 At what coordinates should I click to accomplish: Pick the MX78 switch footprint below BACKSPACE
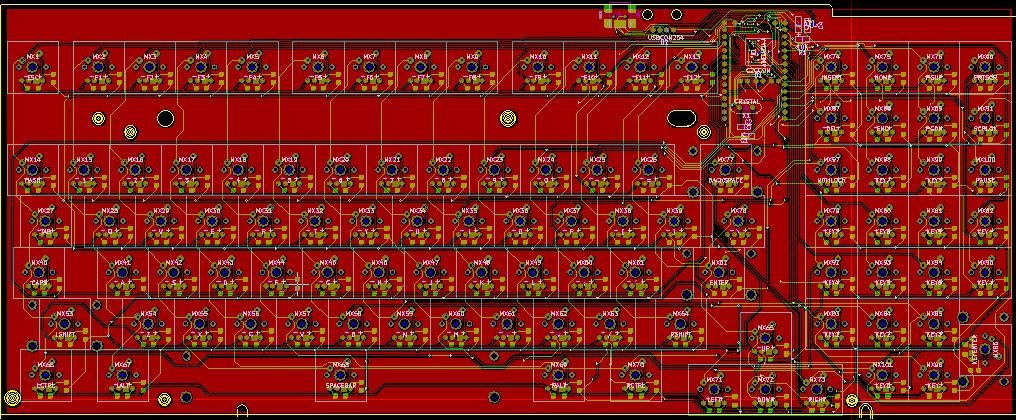click(x=739, y=222)
